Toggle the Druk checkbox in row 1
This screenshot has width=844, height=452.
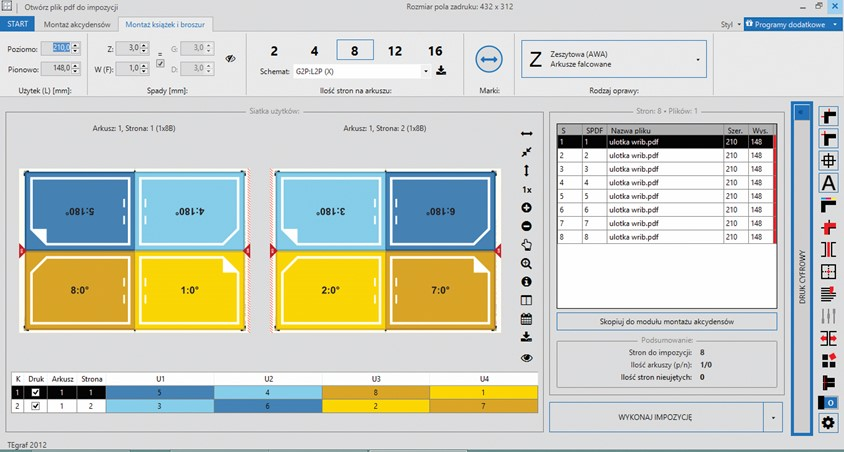(x=37, y=393)
